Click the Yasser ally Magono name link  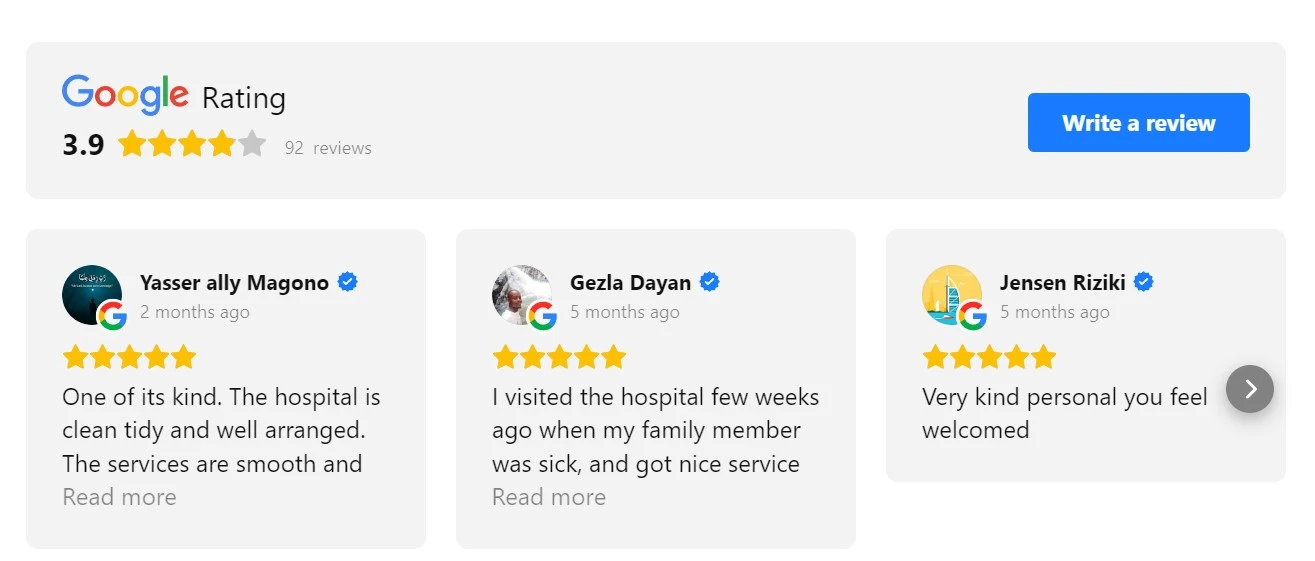234,283
